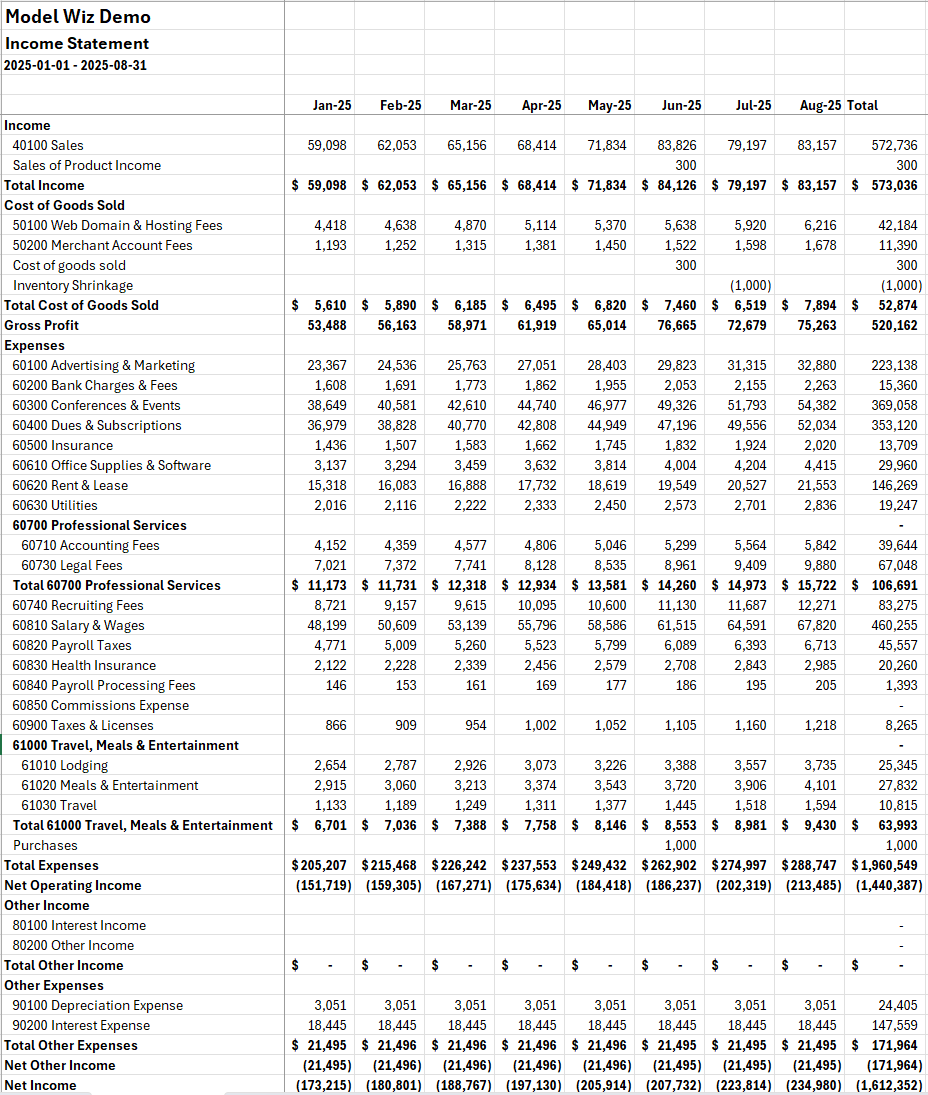Click the Total Expenses total $1,960,549 cell
Screen dimensions: 928x1095
[x=885, y=865]
